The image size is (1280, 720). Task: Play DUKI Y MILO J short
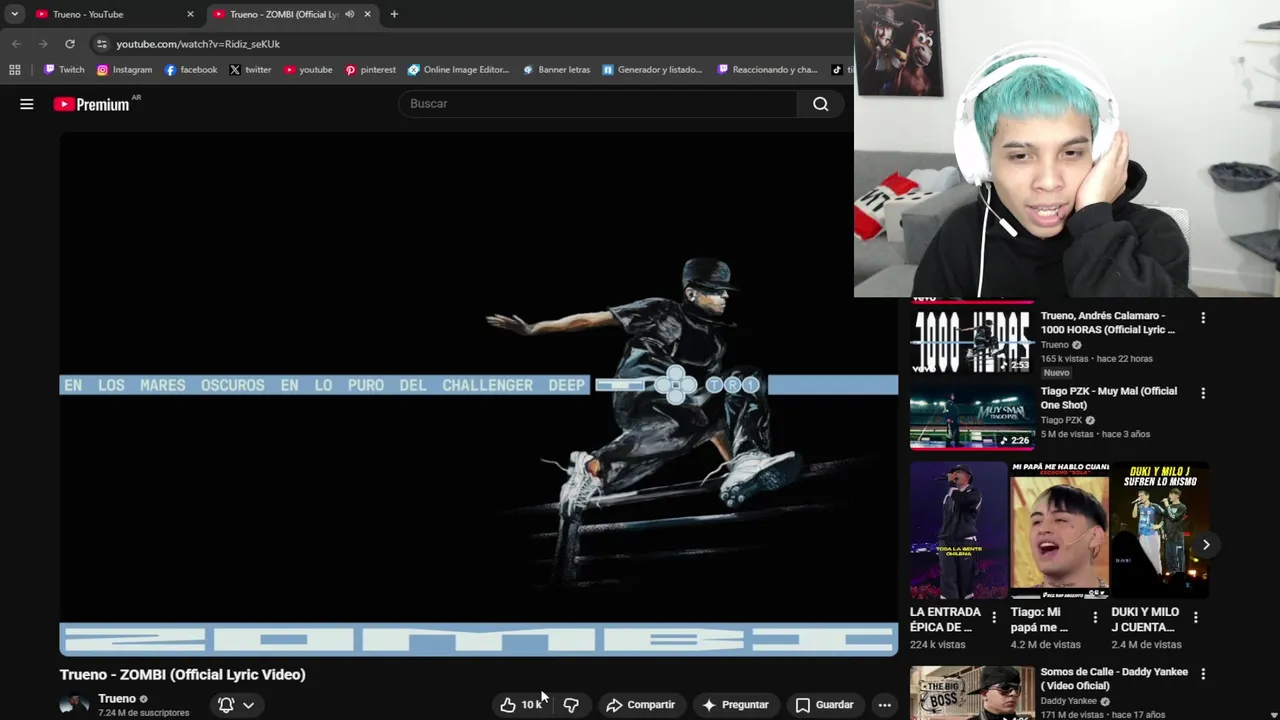(1159, 531)
